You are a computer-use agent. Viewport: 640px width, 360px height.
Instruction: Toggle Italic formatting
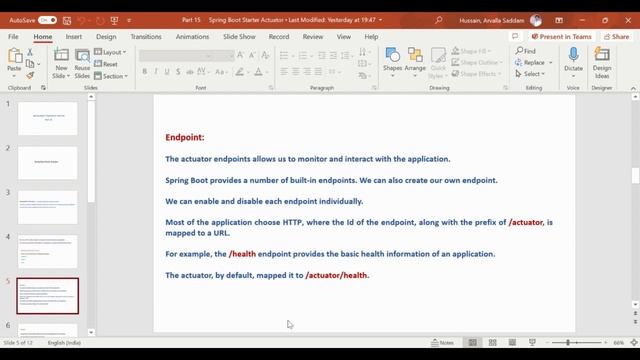[156, 72]
